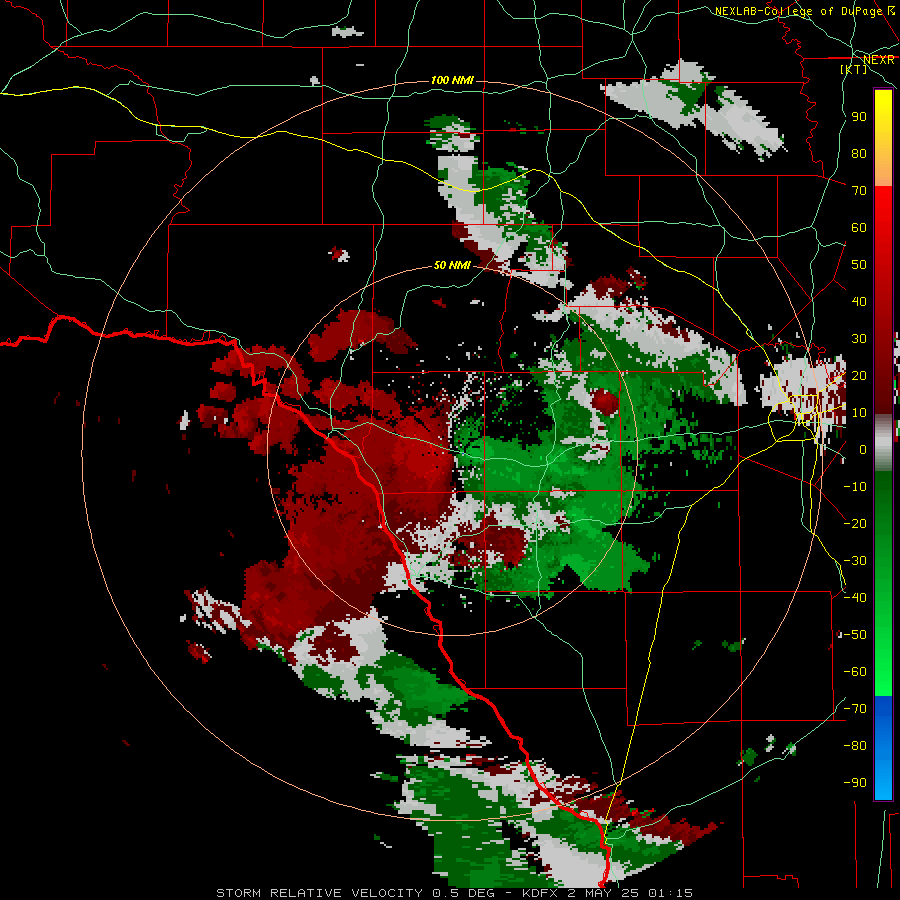The height and width of the screenshot is (900, 900).
Task: Click the 100 NMI range ring label
Action: tap(452, 80)
